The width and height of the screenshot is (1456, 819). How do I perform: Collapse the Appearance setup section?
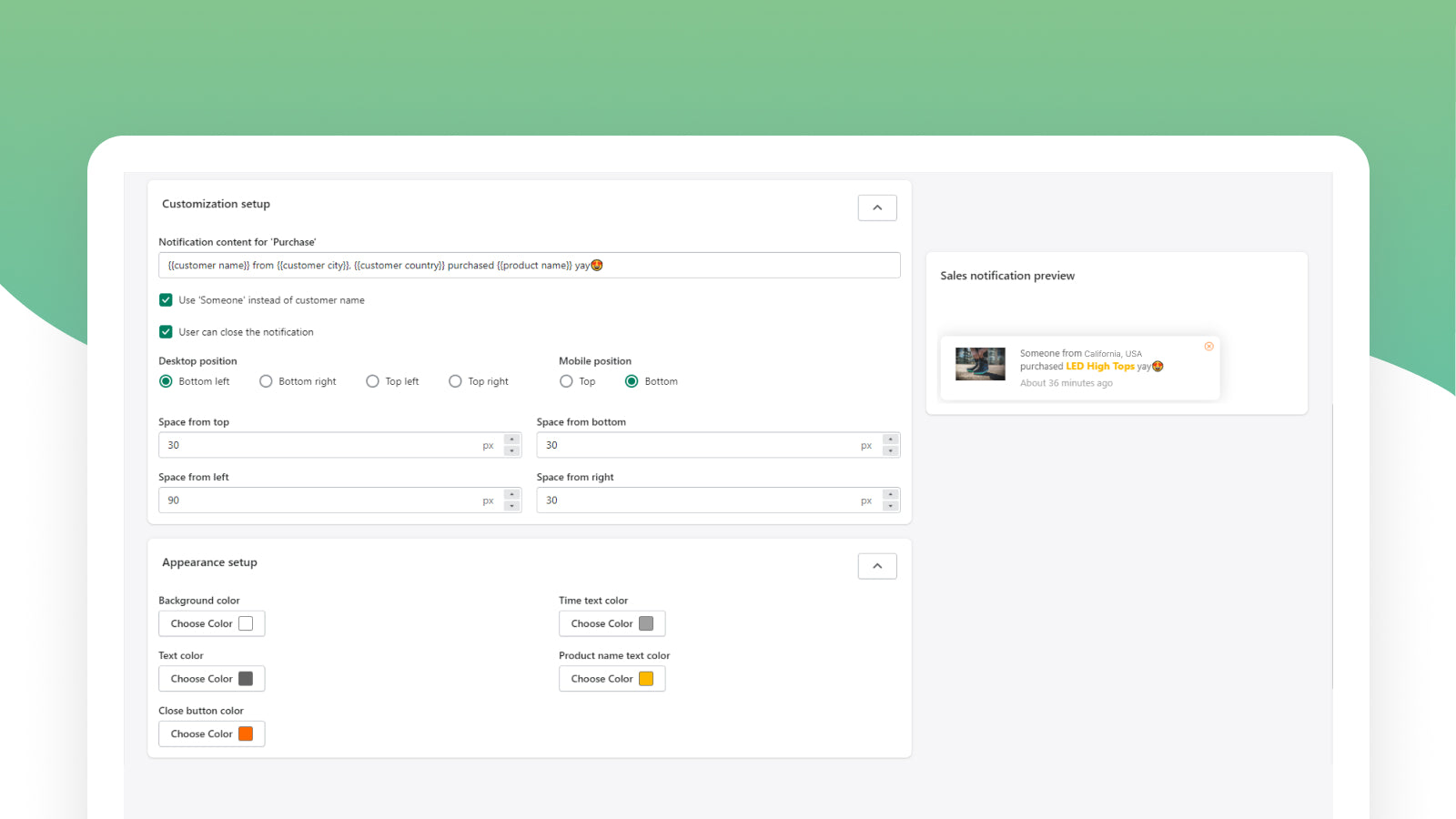pyautogui.click(x=876, y=566)
